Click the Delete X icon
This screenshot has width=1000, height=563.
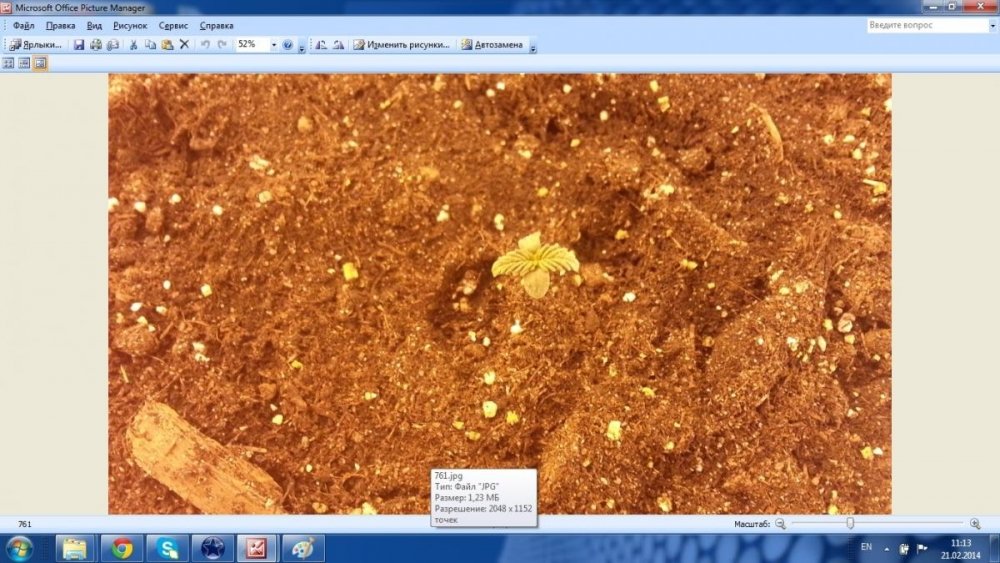point(184,44)
